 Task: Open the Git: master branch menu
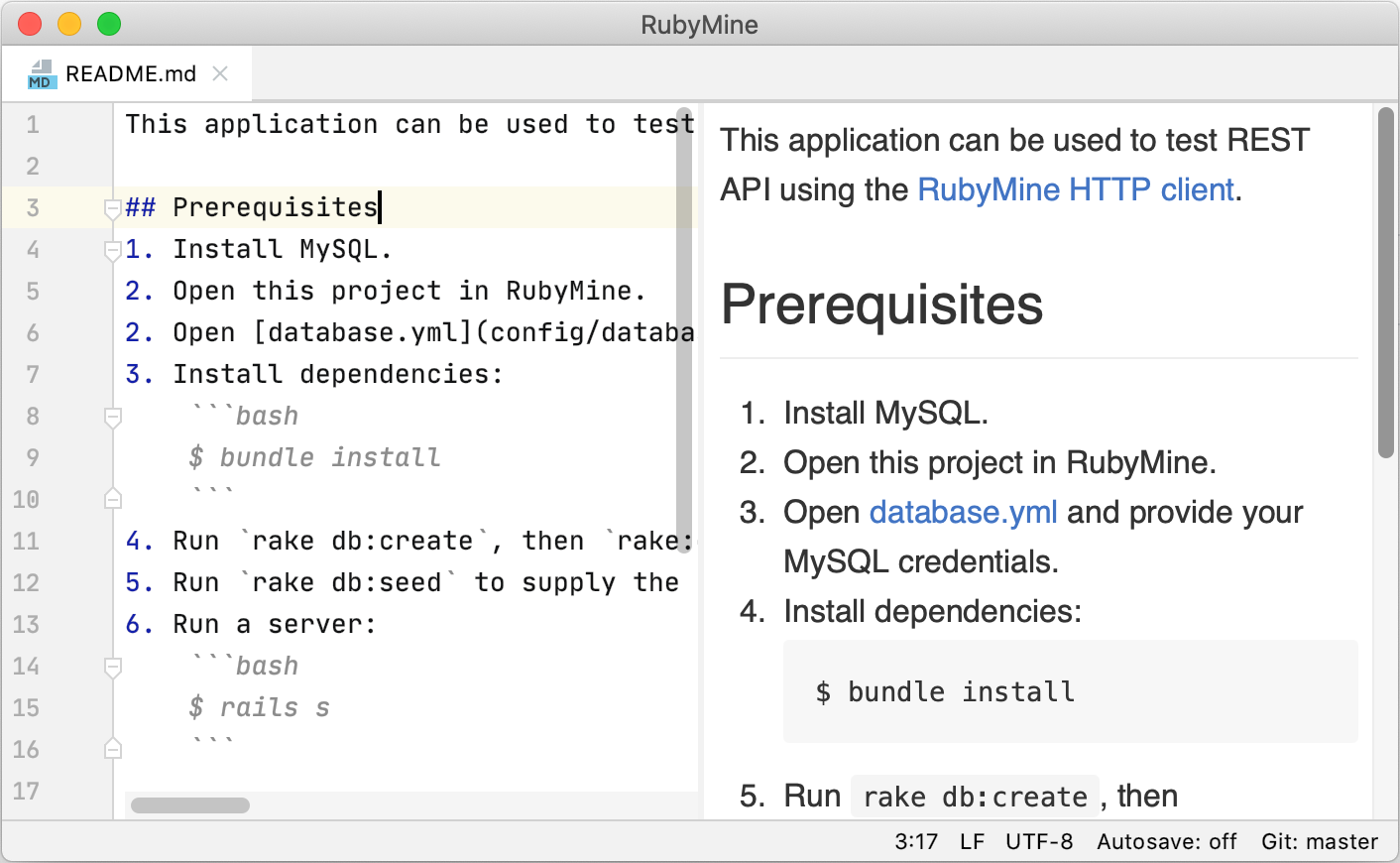(x=1319, y=842)
